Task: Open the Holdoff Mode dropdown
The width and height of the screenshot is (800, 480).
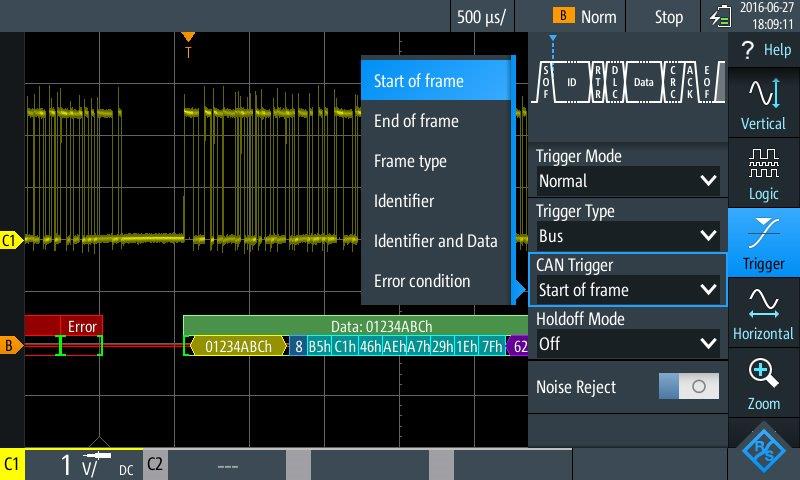Action: 627,343
